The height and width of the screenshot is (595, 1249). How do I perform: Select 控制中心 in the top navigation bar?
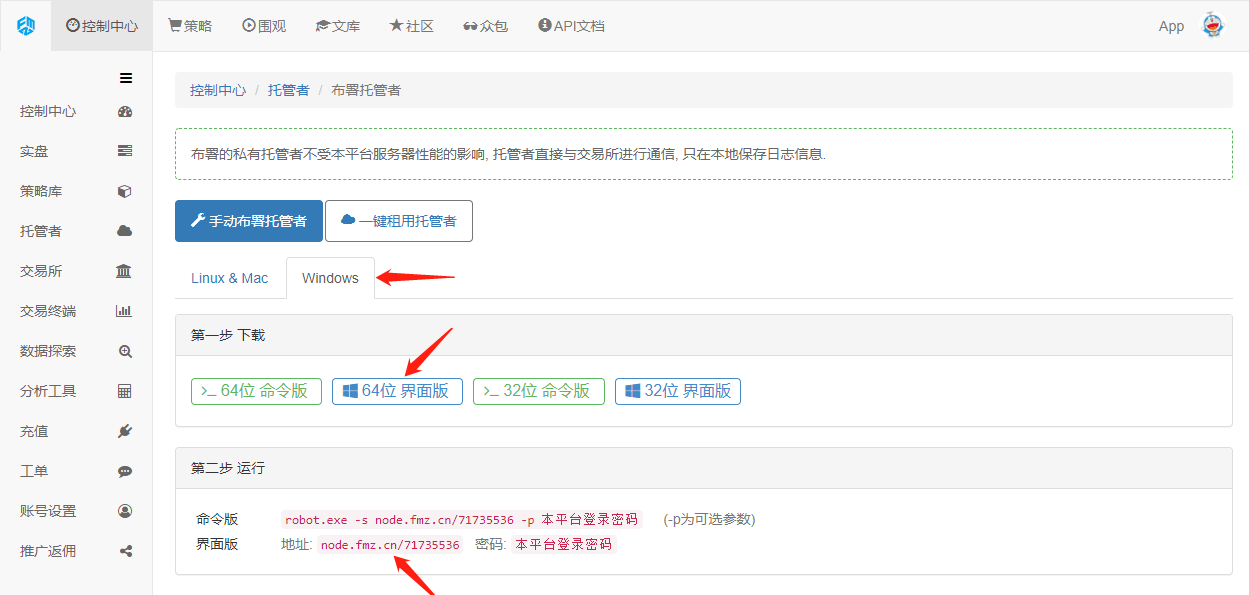pos(102,26)
